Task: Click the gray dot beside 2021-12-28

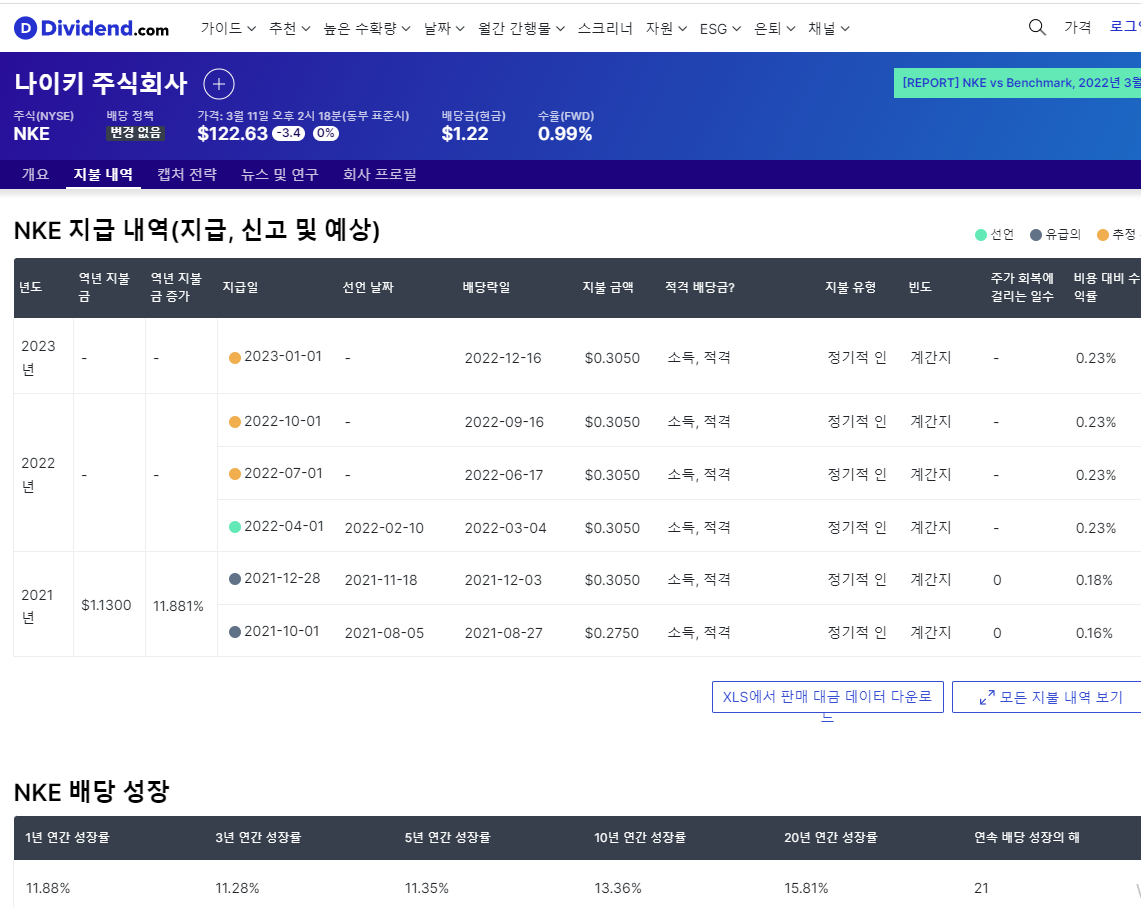Action: (235, 579)
